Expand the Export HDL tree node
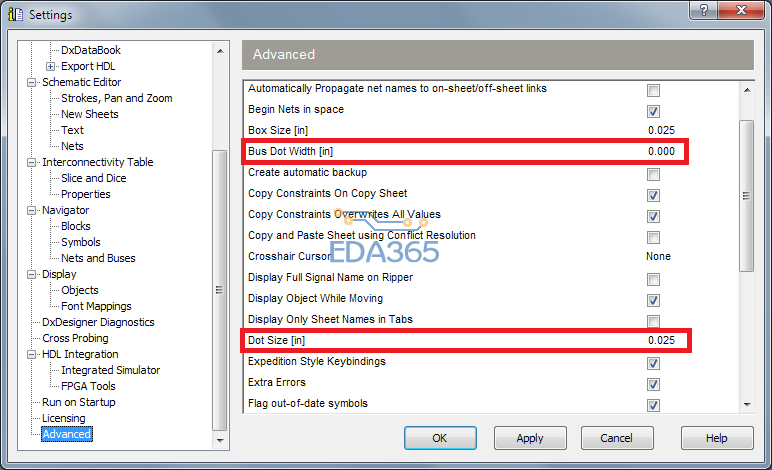The height and width of the screenshot is (470, 772). tap(50, 66)
